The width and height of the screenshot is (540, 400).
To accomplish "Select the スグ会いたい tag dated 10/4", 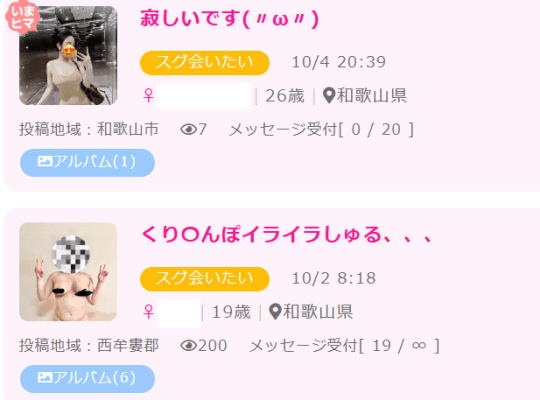I will pos(205,63).
